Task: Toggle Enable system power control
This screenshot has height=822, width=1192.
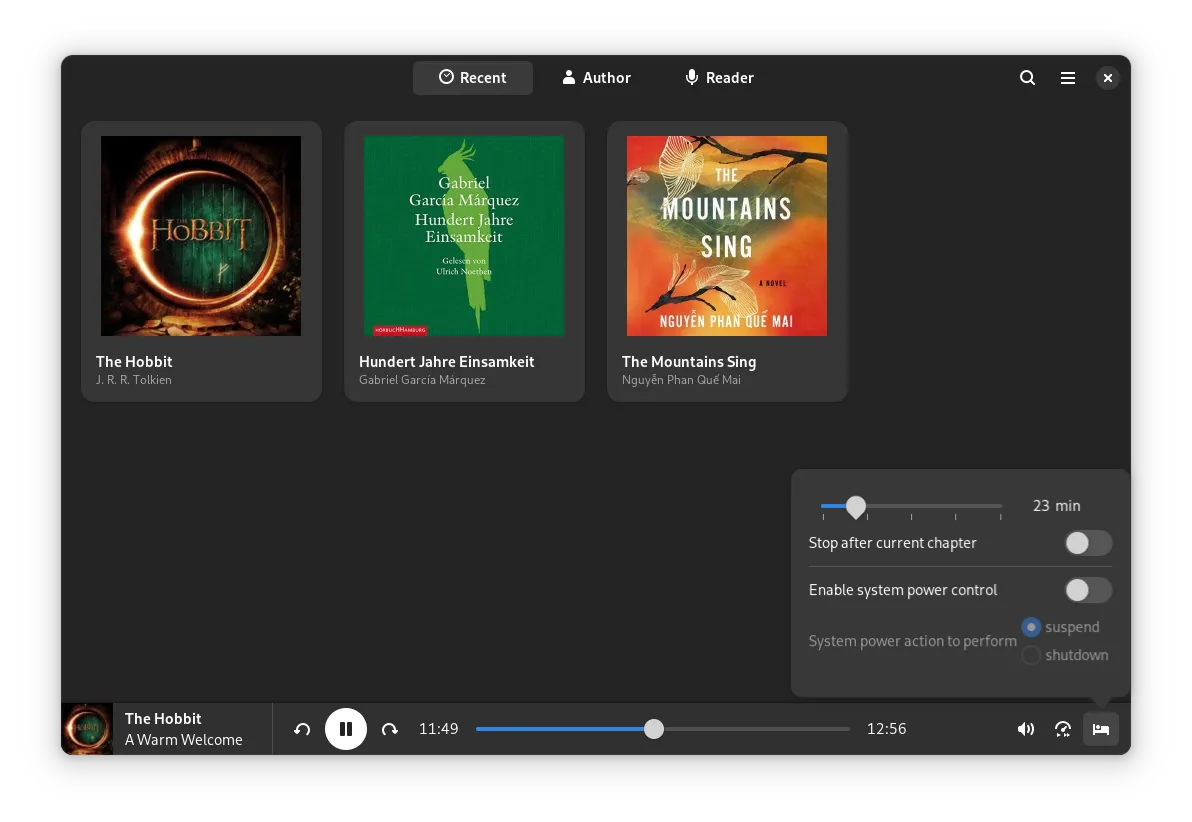Action: click(x=1087, y=590)
